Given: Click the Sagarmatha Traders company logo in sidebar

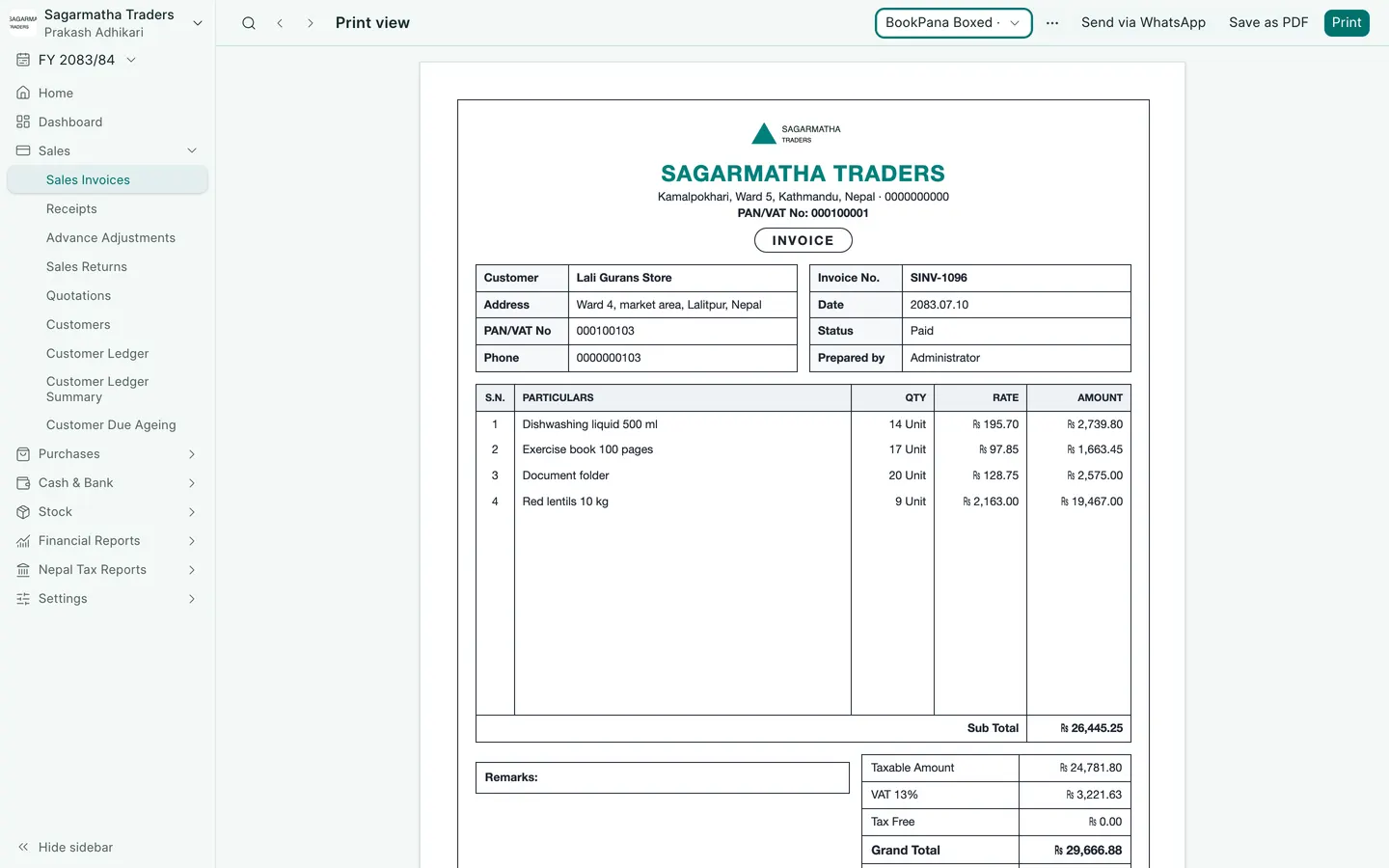Looking at the screenshot, I should (x=23, y=23).
